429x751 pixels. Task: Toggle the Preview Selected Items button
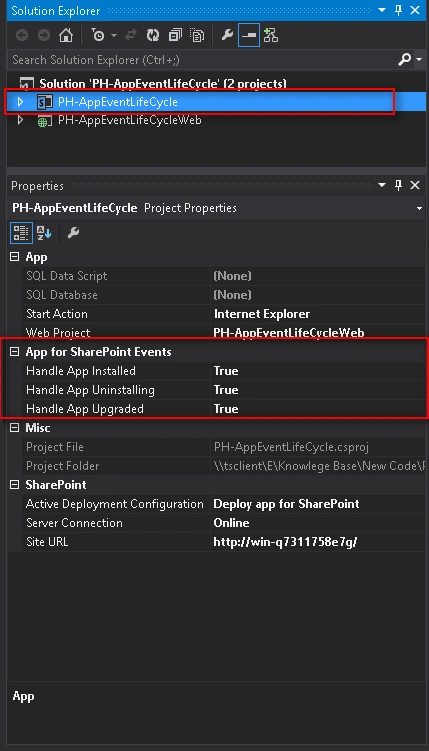pos(249,35)
